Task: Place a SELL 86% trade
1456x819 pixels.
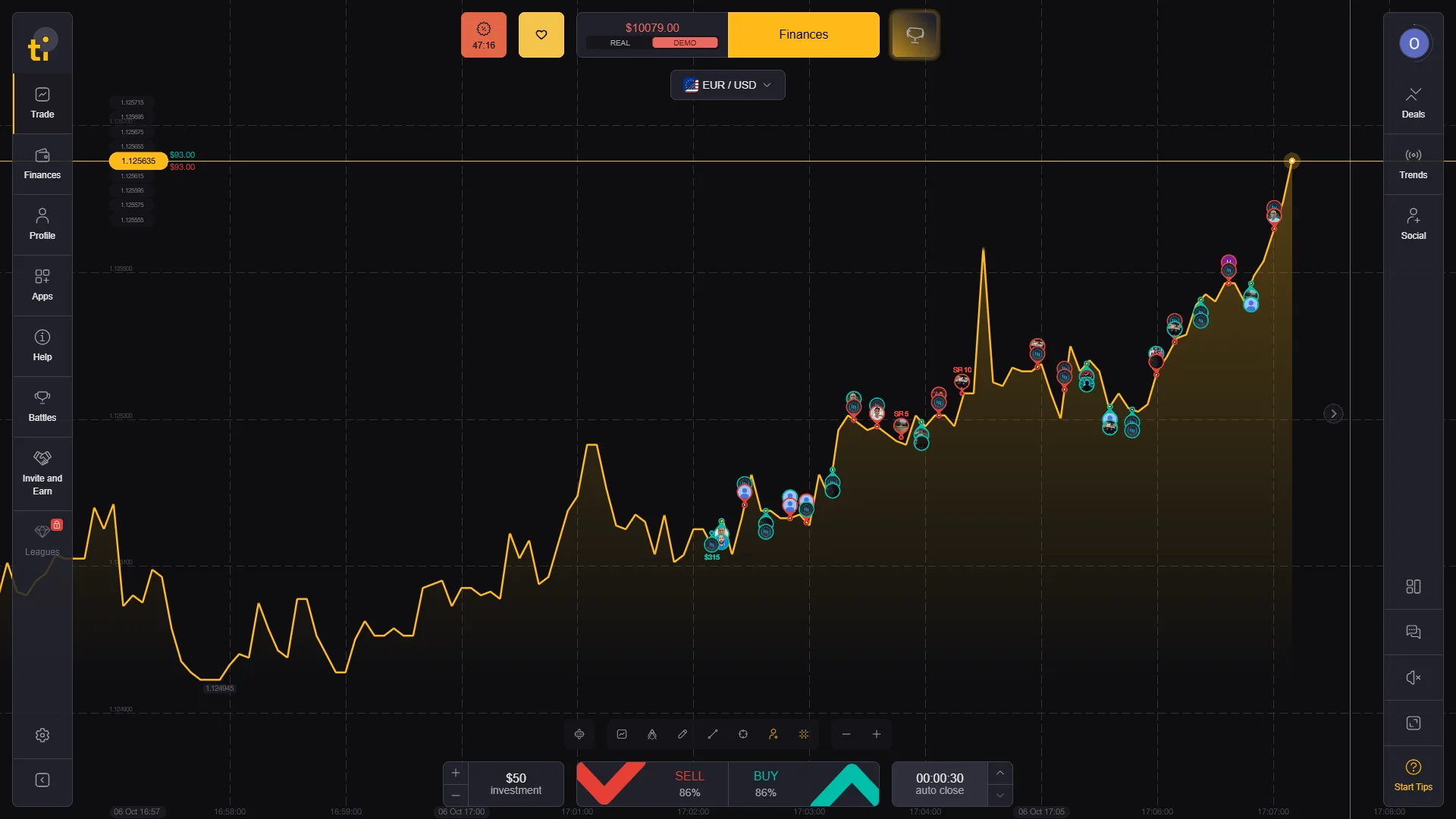Action: [652, 784]
